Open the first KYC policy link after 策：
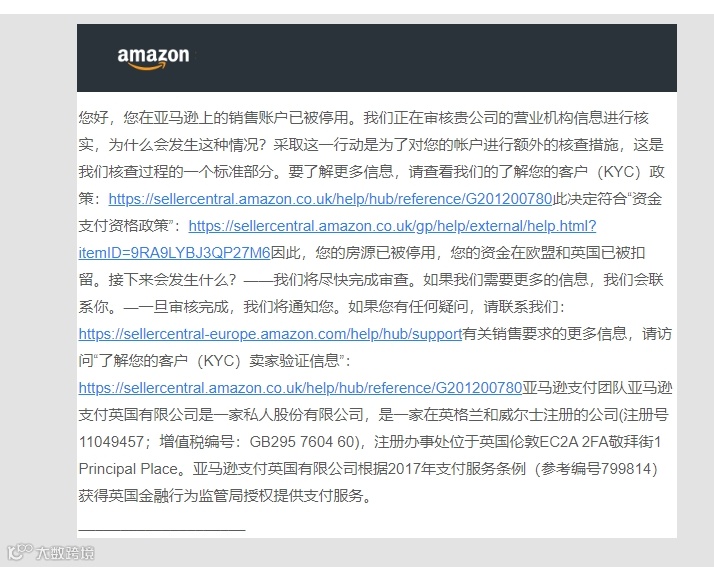714x567 pixels. click(x=330, y=199)
